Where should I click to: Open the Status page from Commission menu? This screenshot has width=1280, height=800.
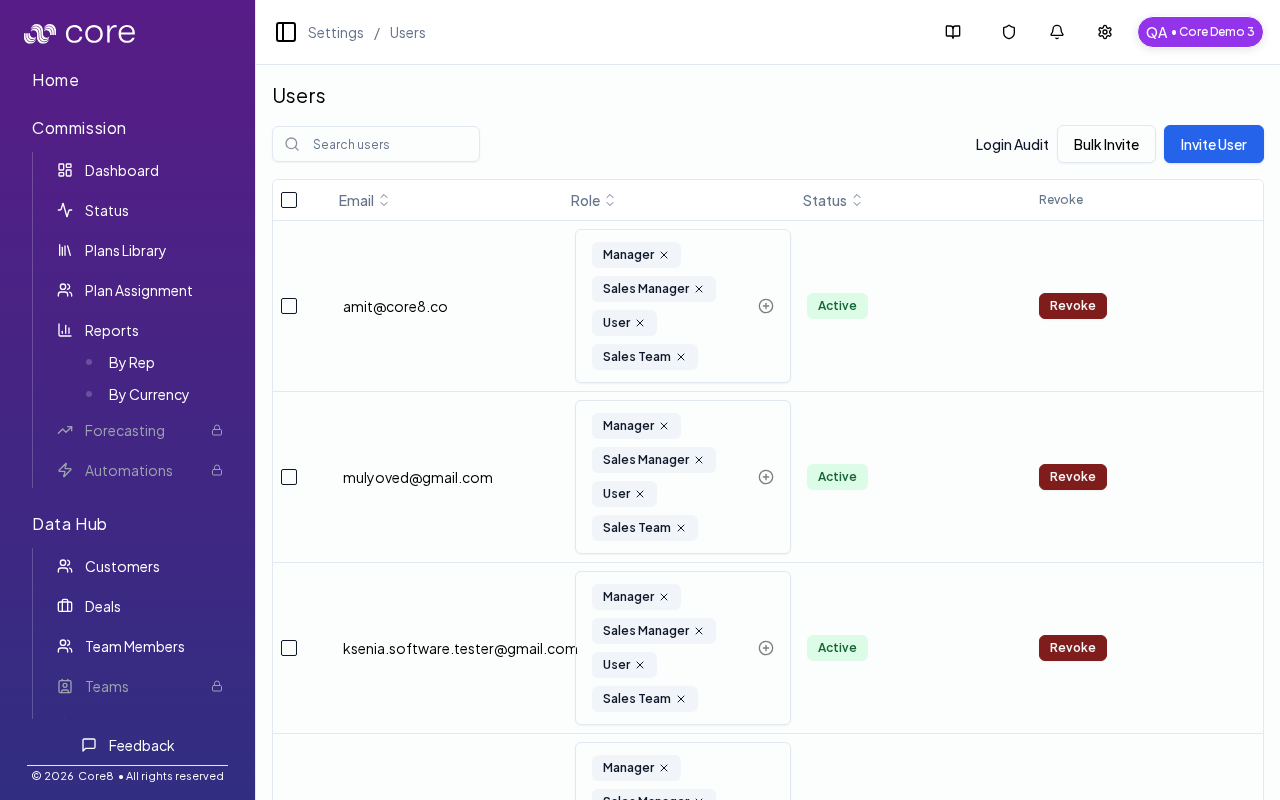106,210
